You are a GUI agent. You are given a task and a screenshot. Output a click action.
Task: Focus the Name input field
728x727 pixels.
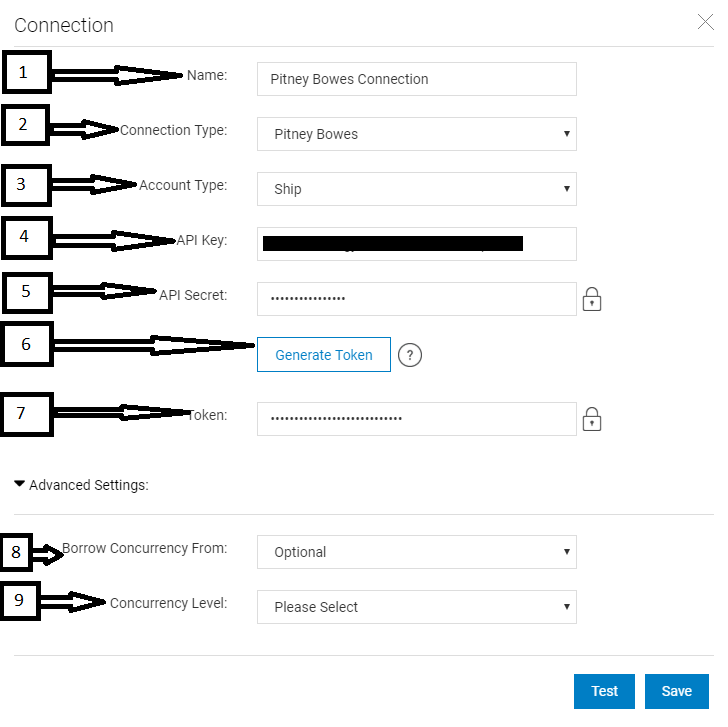point(416,79)
